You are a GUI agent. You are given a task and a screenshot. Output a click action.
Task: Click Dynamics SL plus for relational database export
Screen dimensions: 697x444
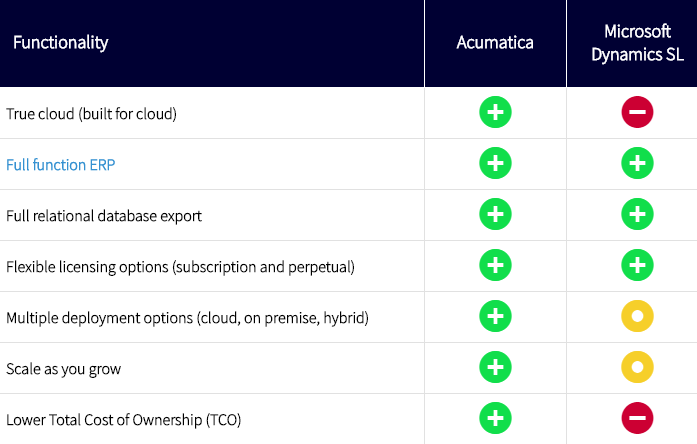pyautogui.click(x=637, y=214)
